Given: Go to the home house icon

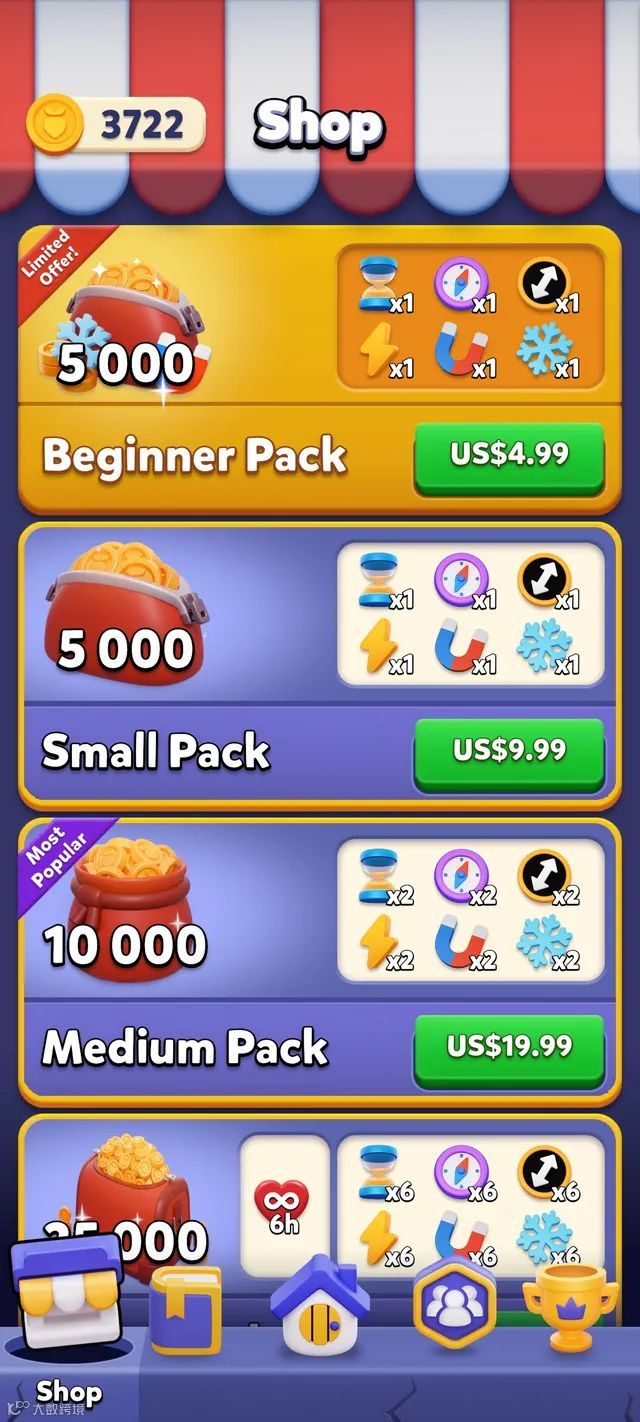Looking at the screenshot, I should pos(319,1303).
